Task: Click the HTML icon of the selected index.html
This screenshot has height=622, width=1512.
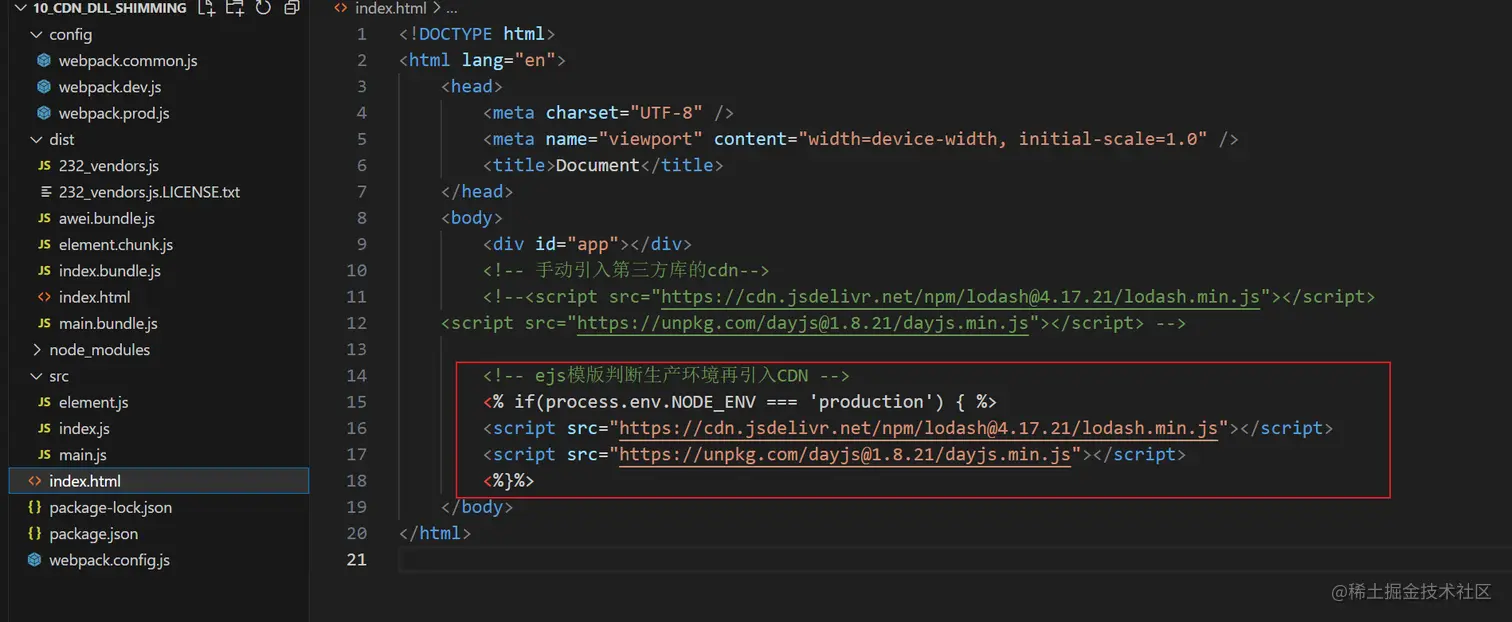Action: tap(35, 481)
